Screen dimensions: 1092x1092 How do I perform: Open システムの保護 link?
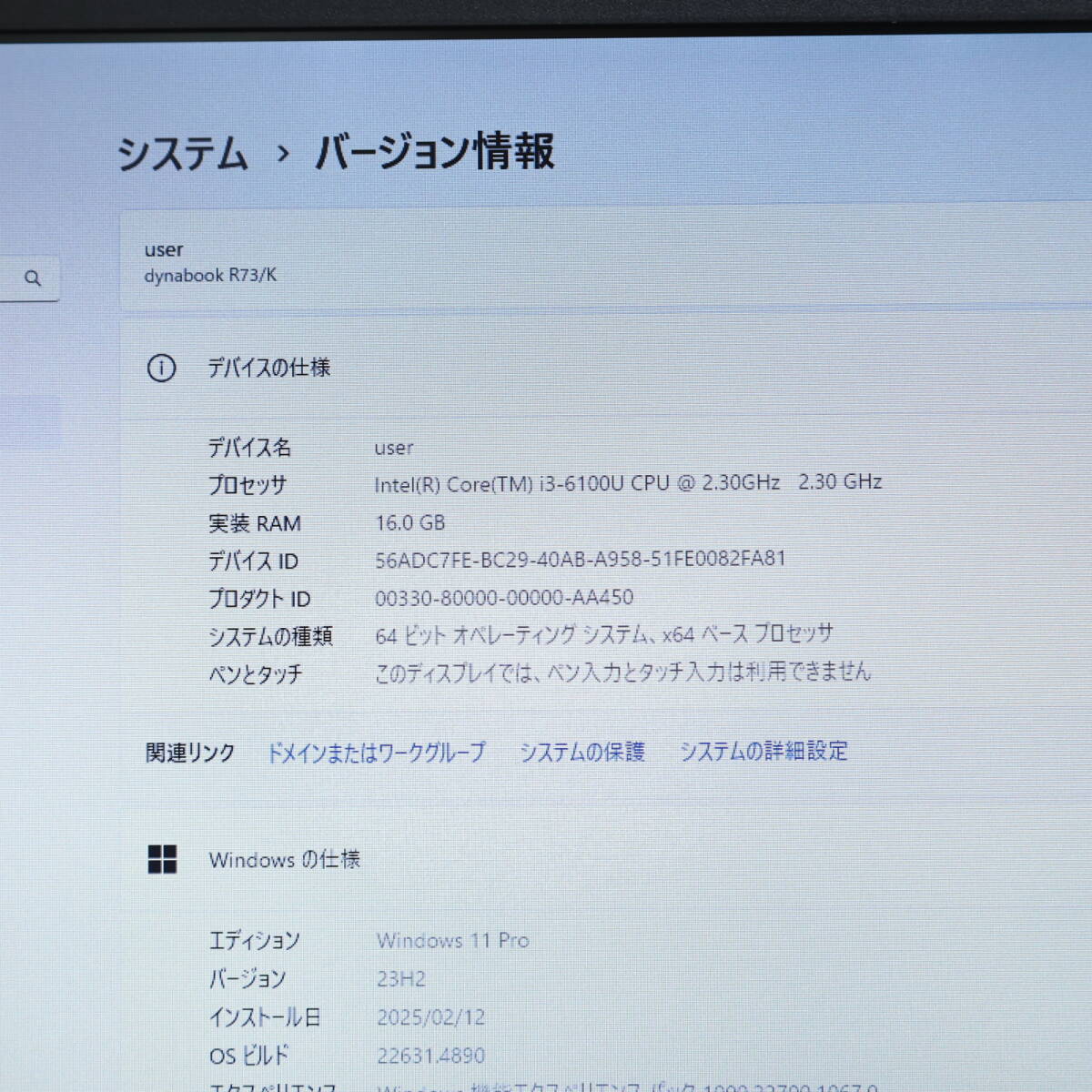[582, 752]
